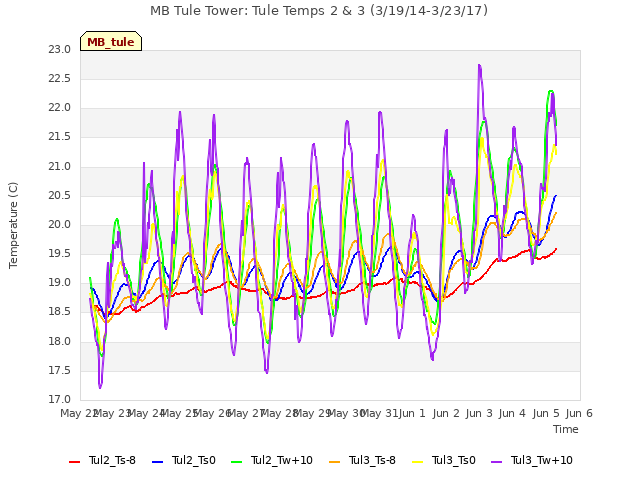Click the purple trough near May 23
Viewport: 640px width, 480px height.
100,387
